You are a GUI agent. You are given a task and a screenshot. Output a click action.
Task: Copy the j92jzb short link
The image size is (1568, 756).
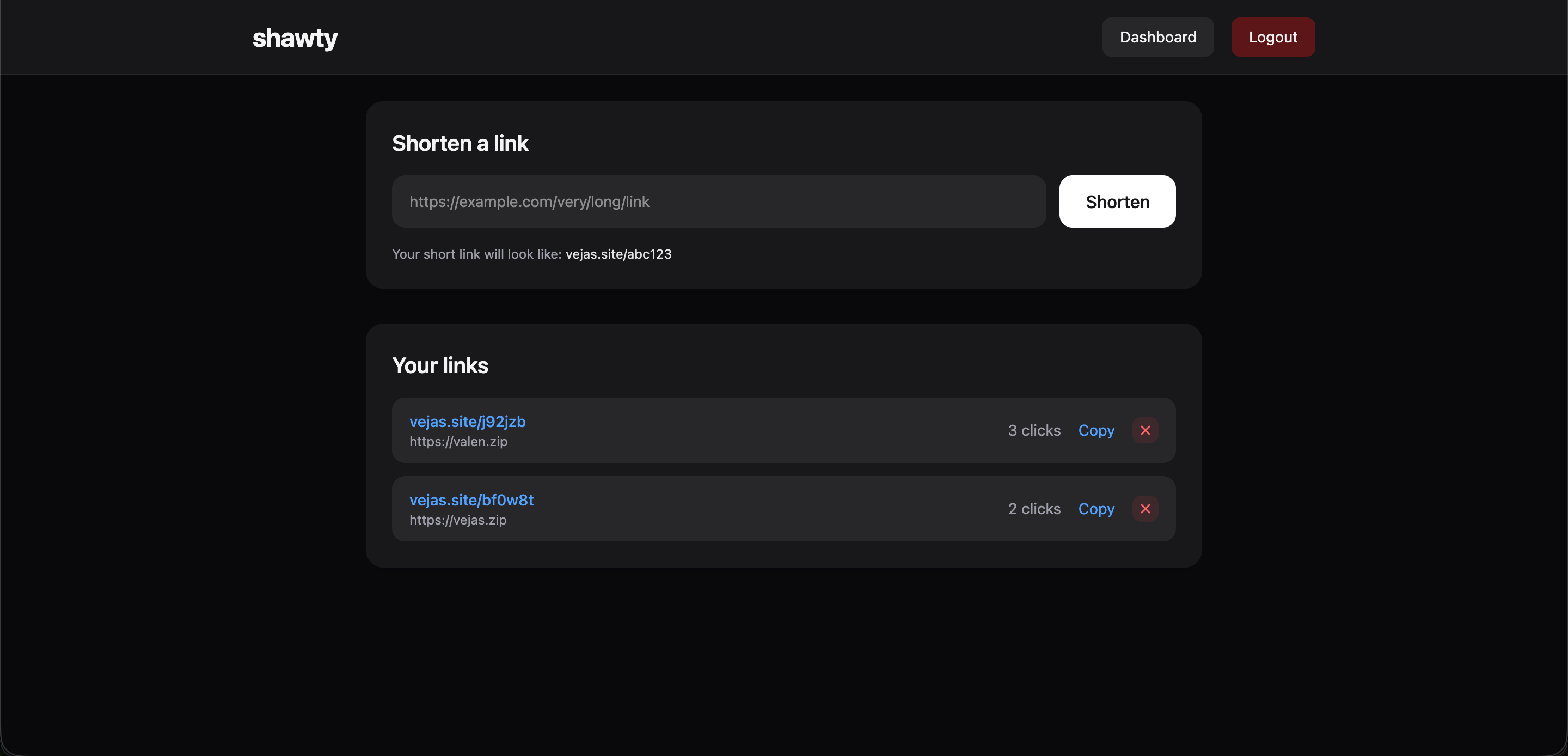point(1097,430)
